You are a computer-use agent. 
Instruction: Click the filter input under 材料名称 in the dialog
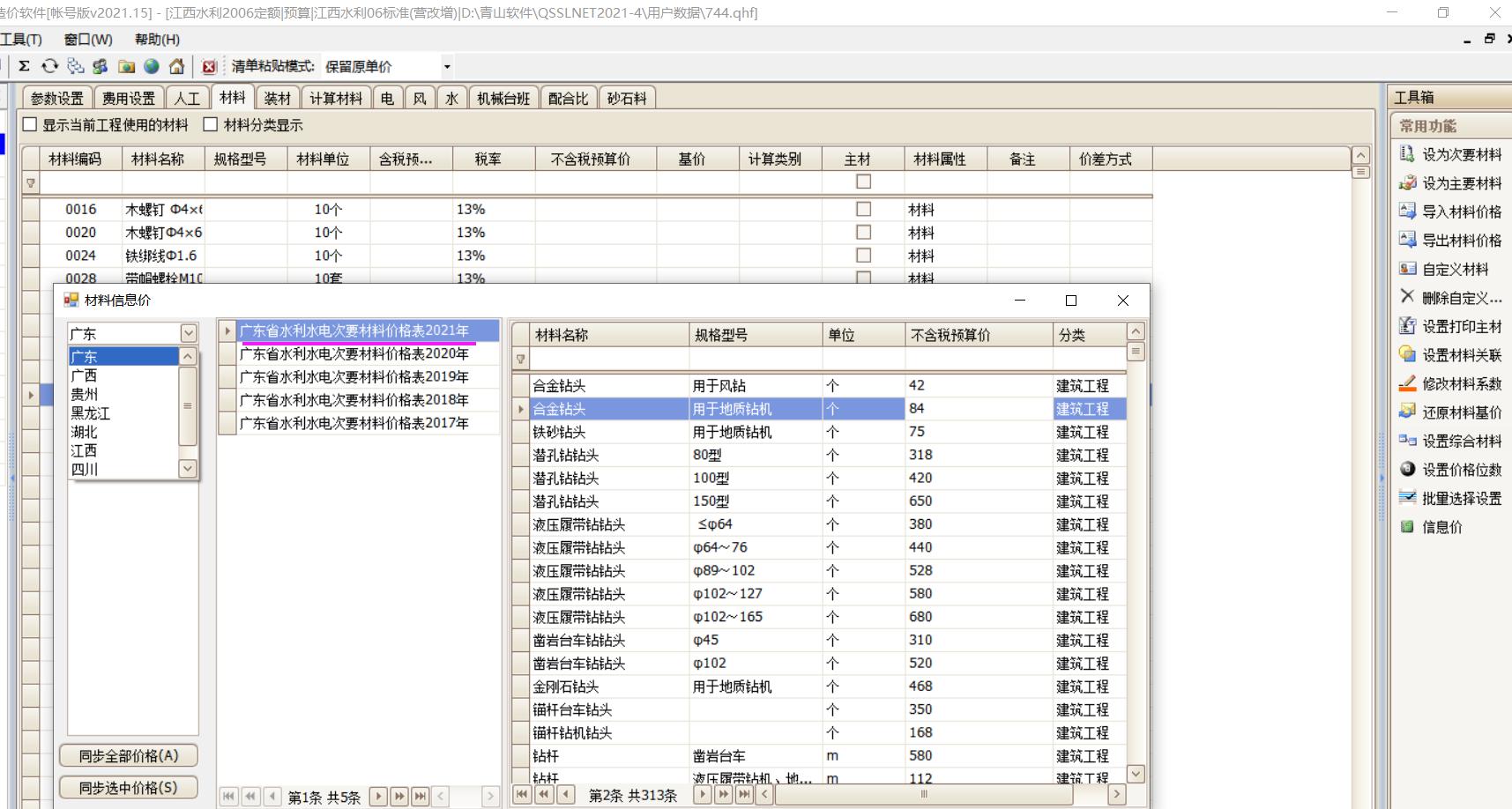coord(609,359)
